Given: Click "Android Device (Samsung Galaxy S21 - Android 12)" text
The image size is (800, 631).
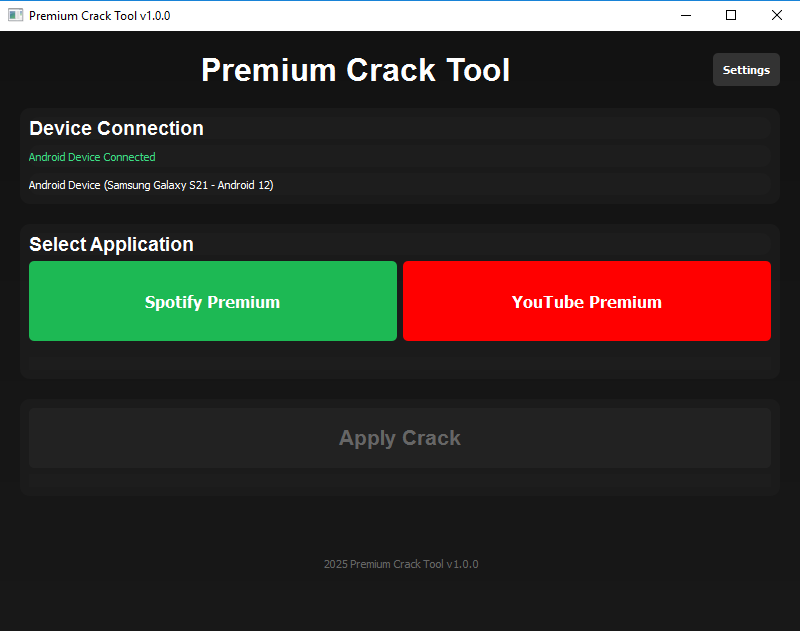Looking at the screenshot, I should (151, 185).
